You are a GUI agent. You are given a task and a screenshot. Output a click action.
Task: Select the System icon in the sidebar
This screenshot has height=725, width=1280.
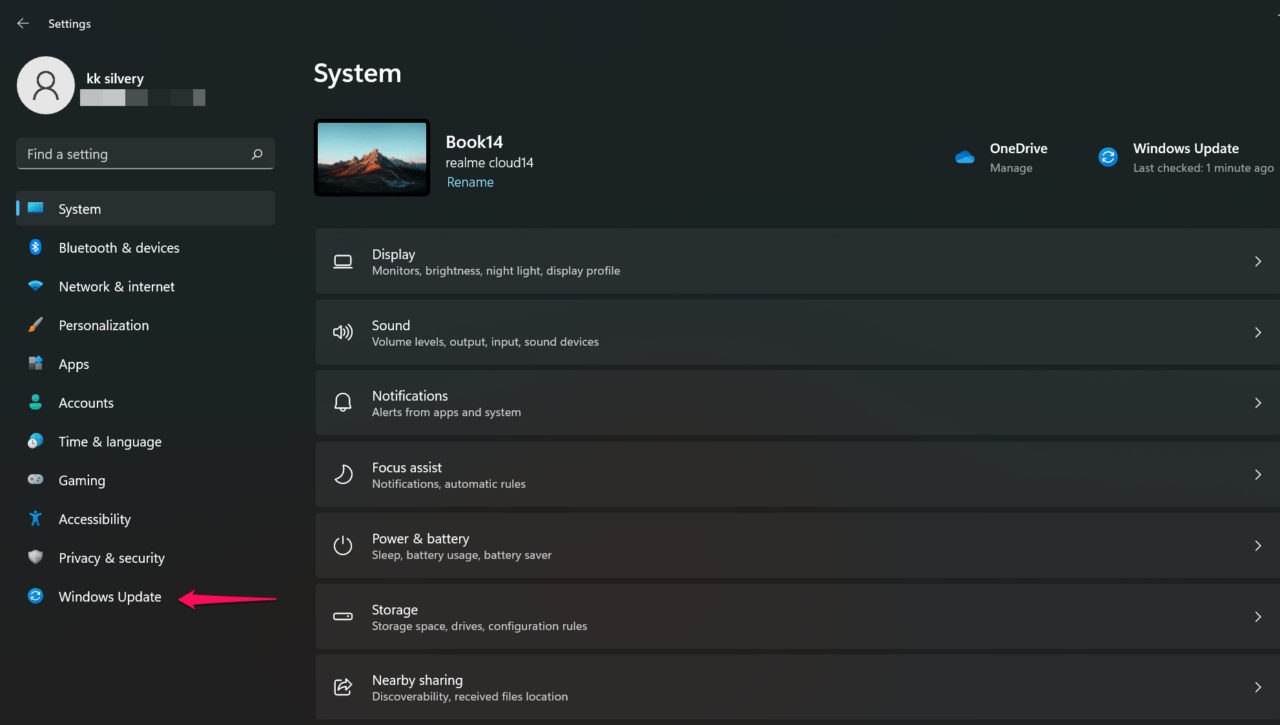(x=38, y=208)
